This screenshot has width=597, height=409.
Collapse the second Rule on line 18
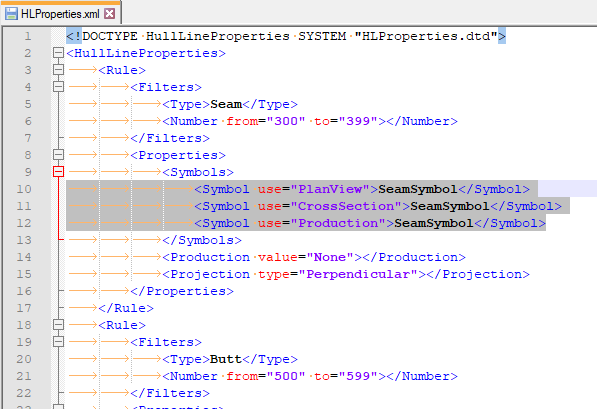pyautogui.click(x=58, y=325)
